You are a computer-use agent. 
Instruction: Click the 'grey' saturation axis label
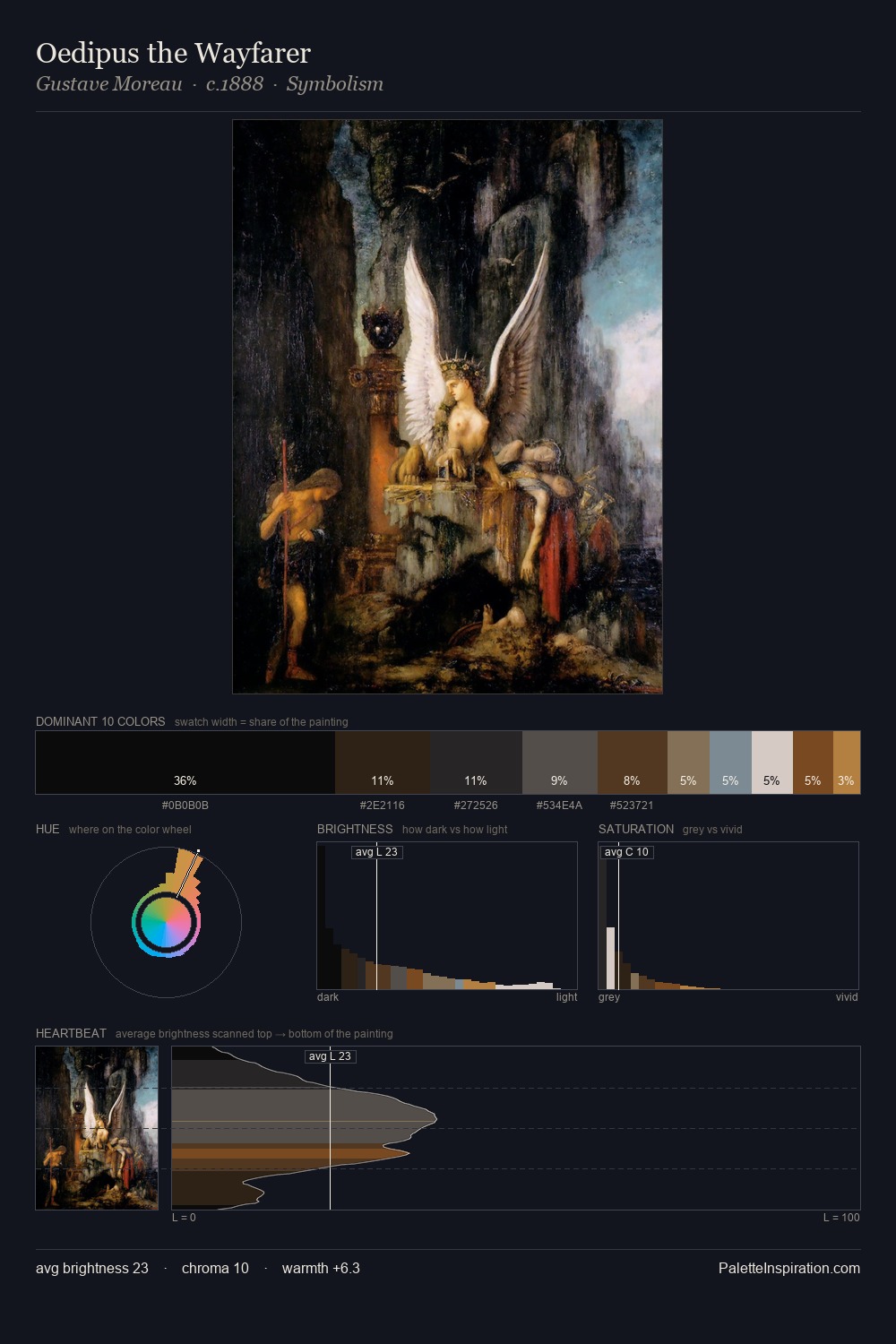[609, 997]
